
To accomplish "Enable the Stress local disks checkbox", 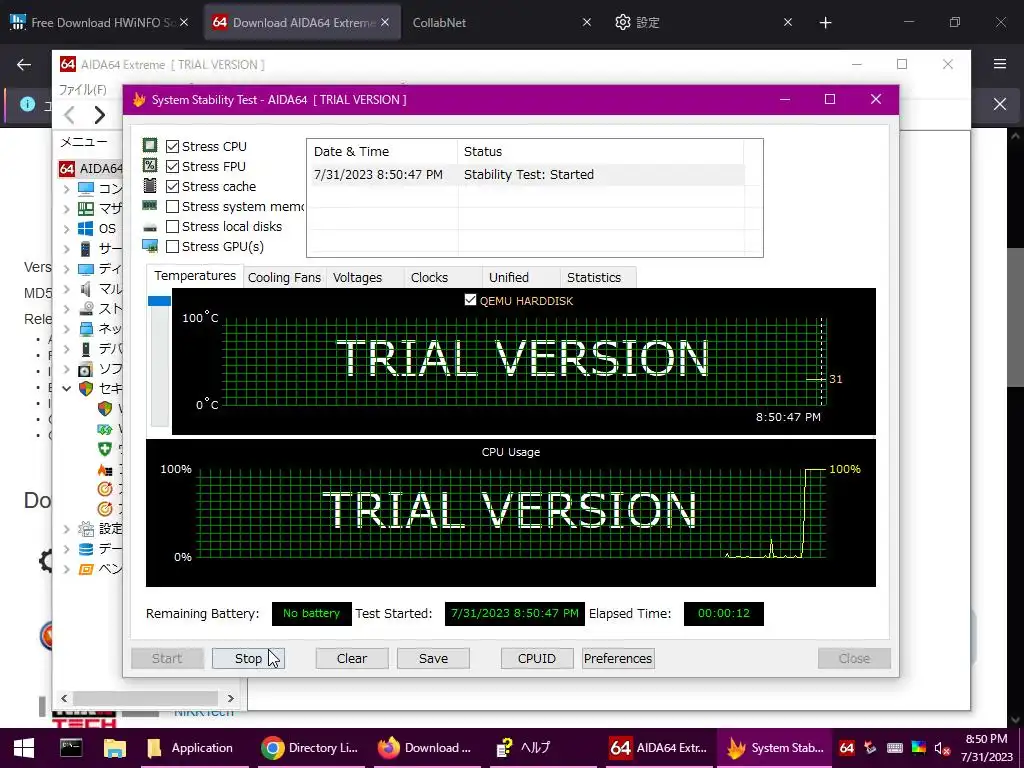I will tap(172, 227).
